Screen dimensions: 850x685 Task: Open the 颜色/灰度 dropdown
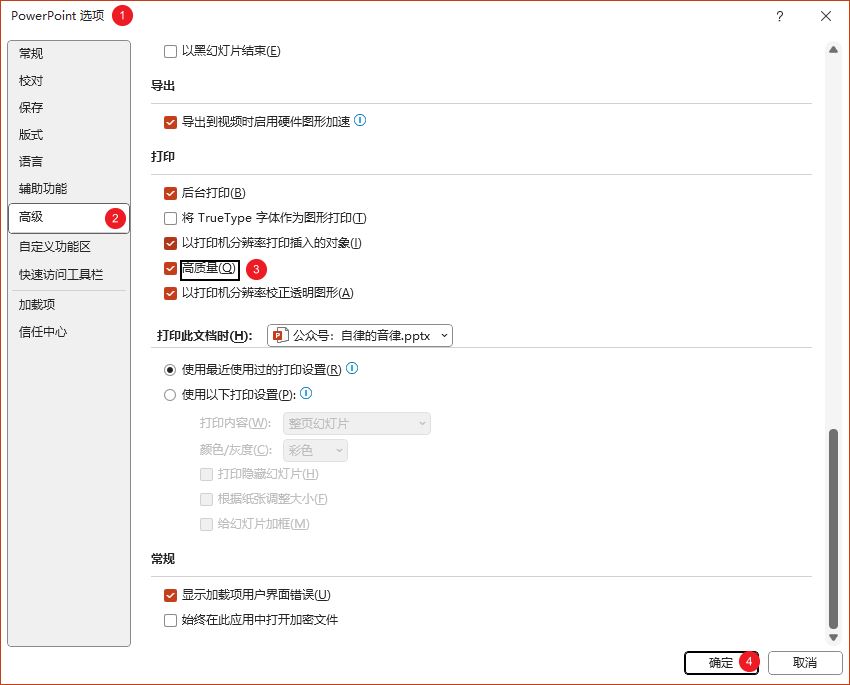pyautogui.click(x=316, y=451)
